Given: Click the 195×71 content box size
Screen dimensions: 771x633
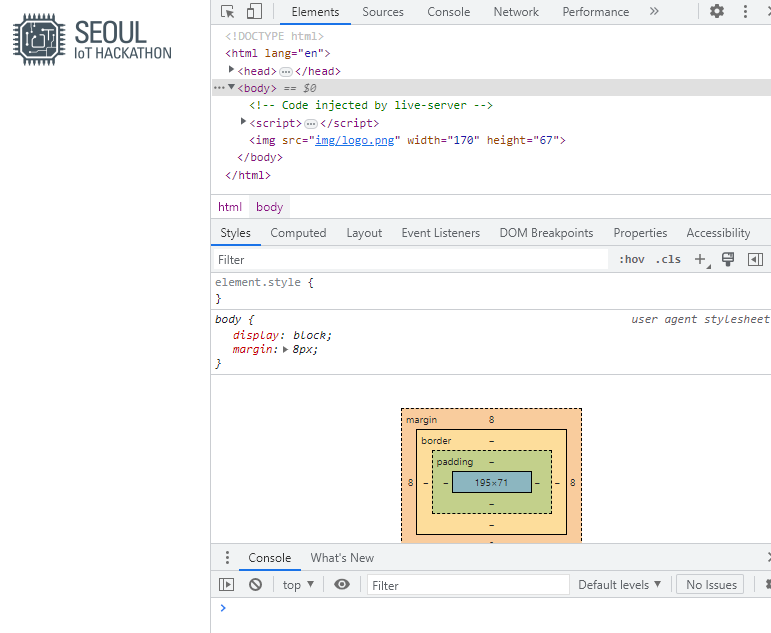Looking at the screenshot, I should click(x=492, y=482).
